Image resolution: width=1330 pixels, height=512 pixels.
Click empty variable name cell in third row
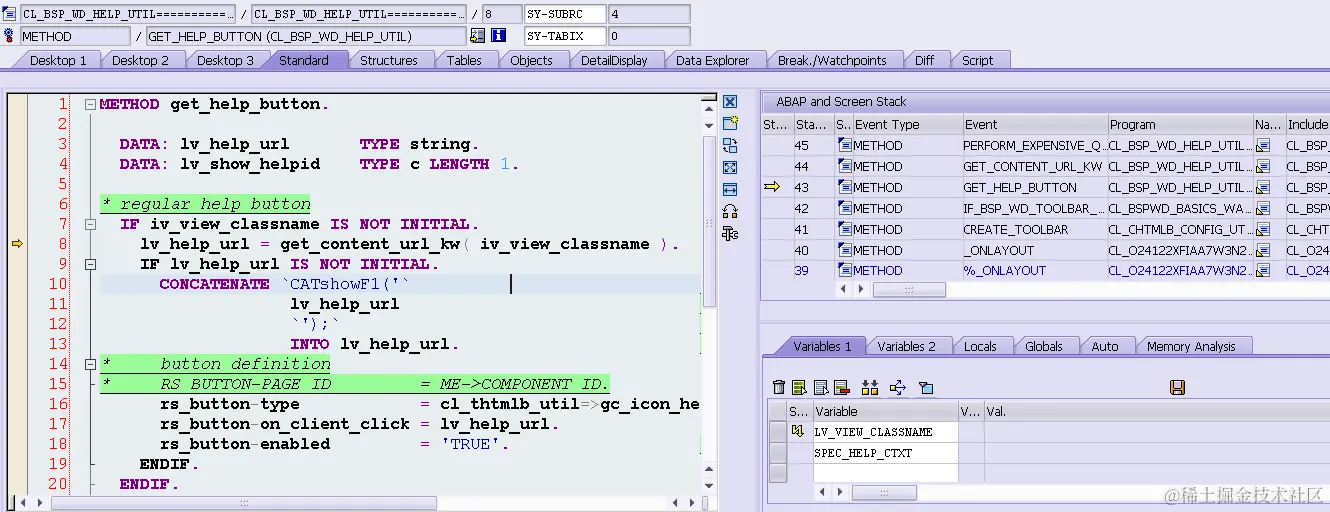tap(885, 473)
